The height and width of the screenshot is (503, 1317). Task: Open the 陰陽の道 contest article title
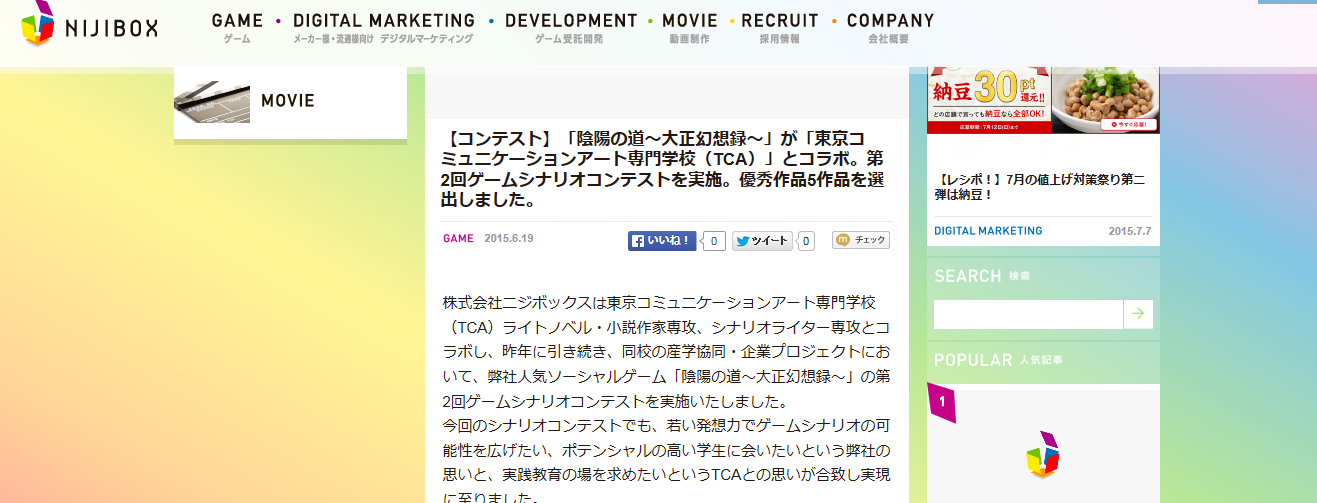tap(665, 170)
